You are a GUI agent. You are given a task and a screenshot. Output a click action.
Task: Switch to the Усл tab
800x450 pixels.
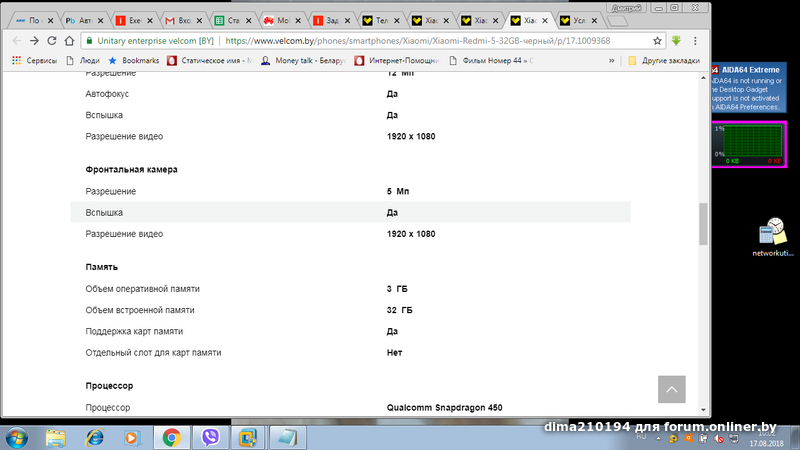coord(579,20)
